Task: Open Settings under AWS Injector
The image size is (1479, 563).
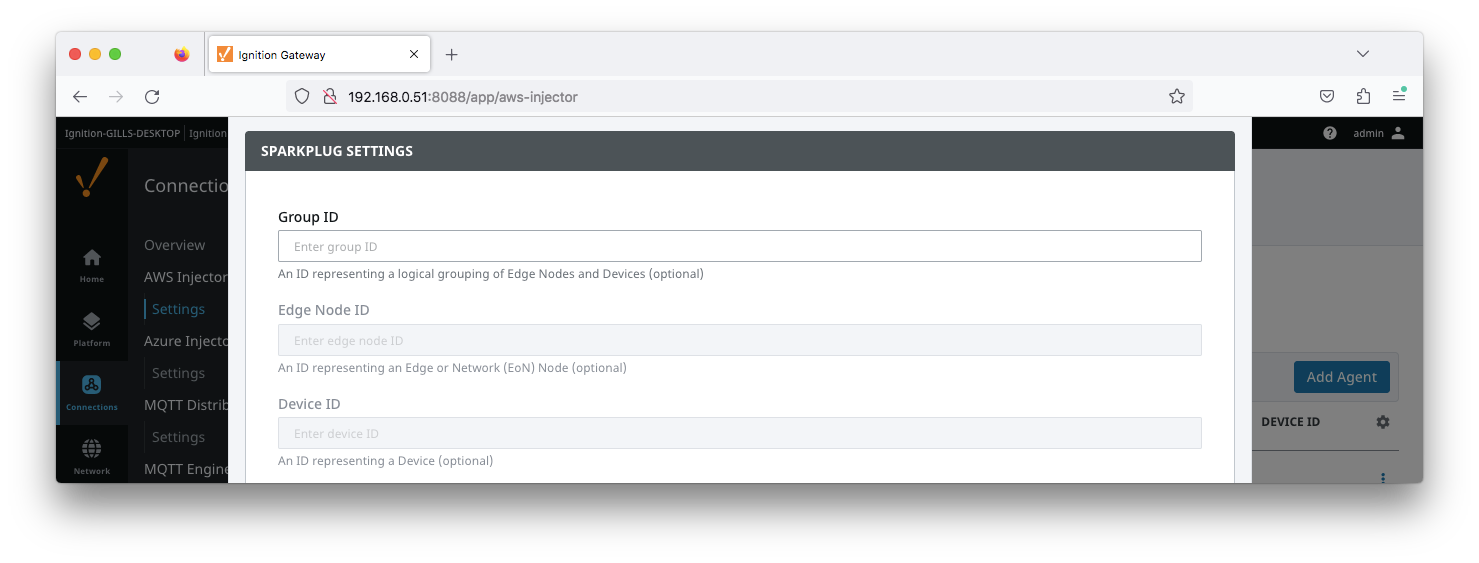Action: pos(178,309)
